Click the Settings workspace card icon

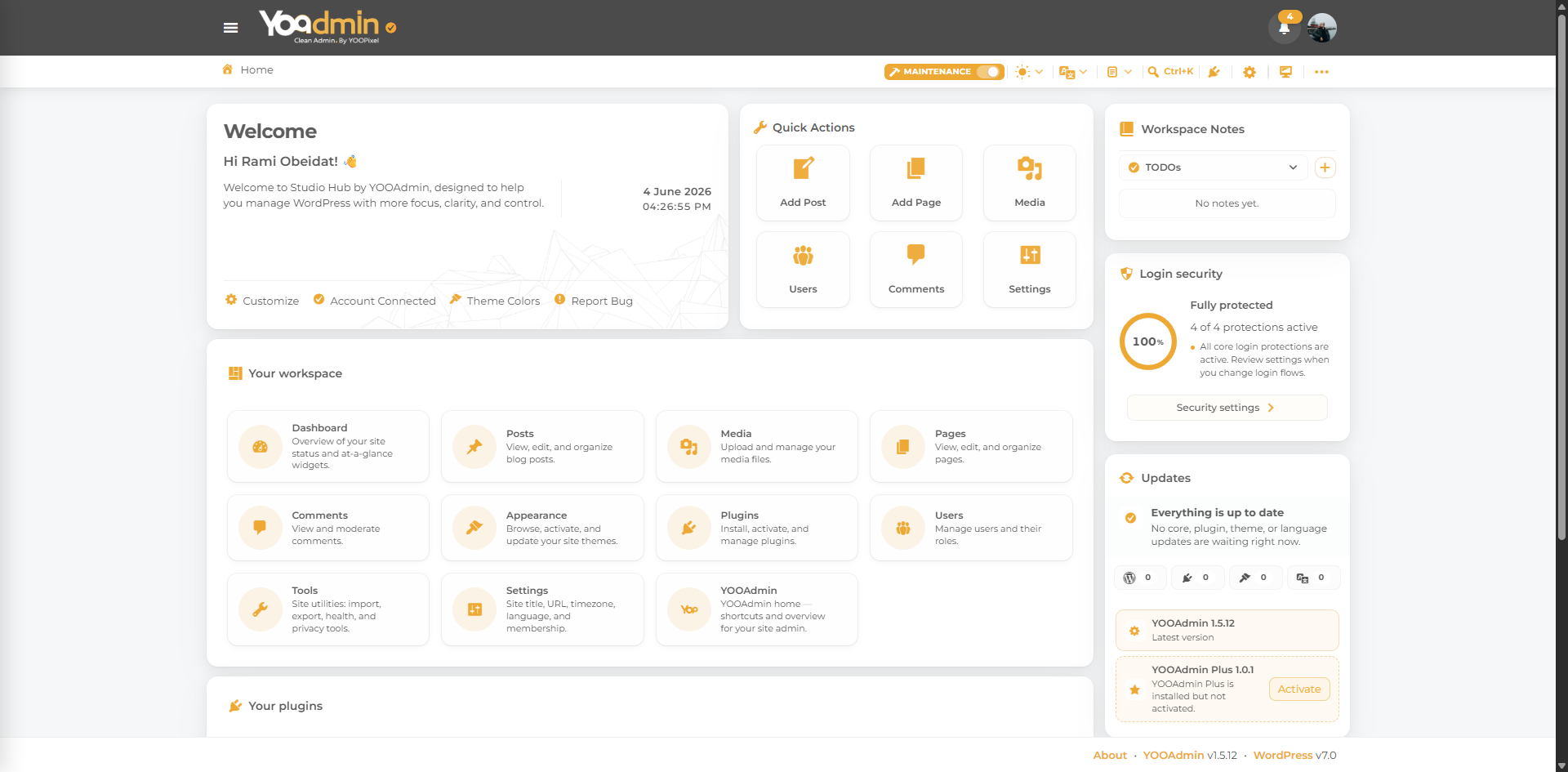(474, 609)
